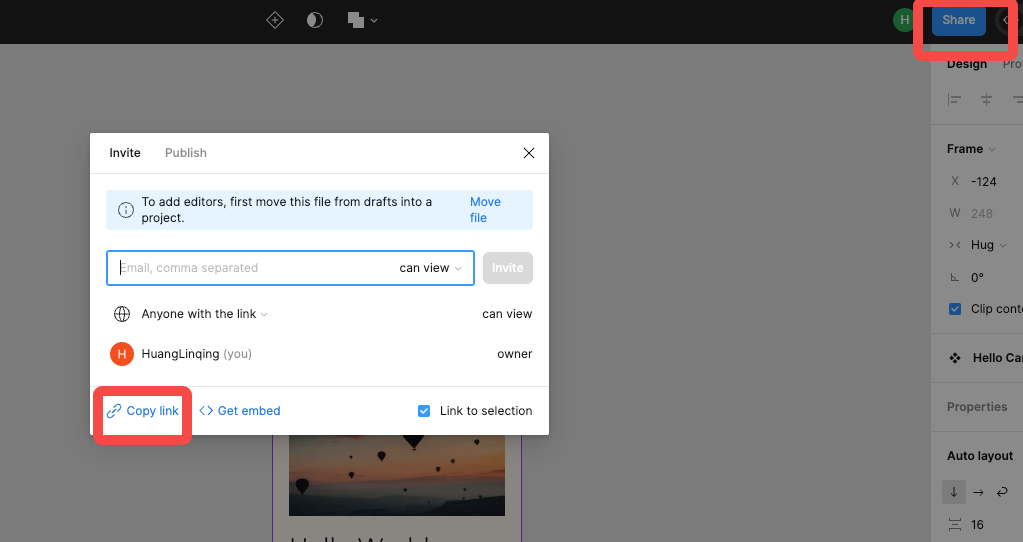Click the orange HuangLinqing avatar
Screen dimensions: 1023x542
click(x=121, y=354)
